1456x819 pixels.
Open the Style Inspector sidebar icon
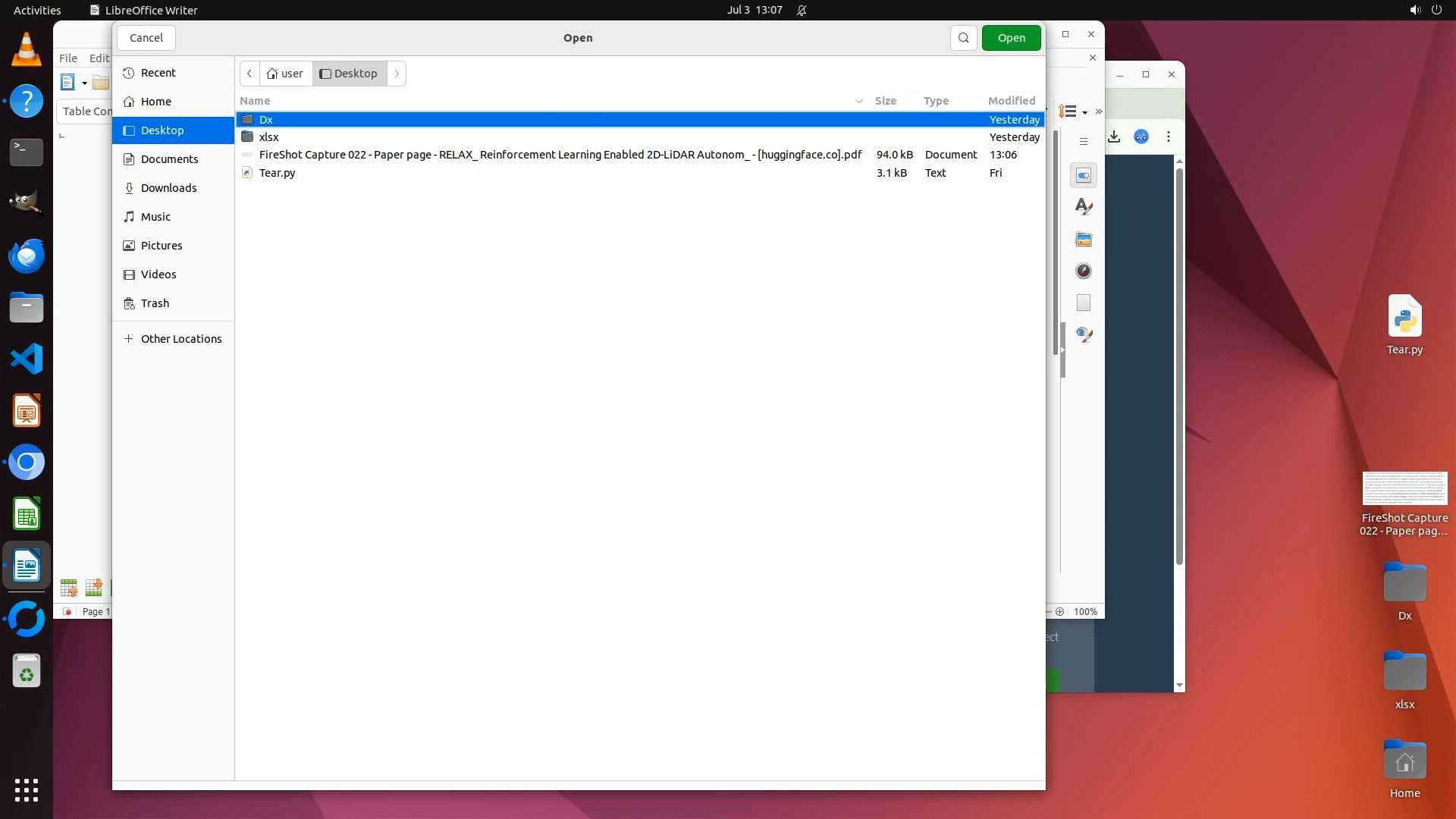point(1084,335)
